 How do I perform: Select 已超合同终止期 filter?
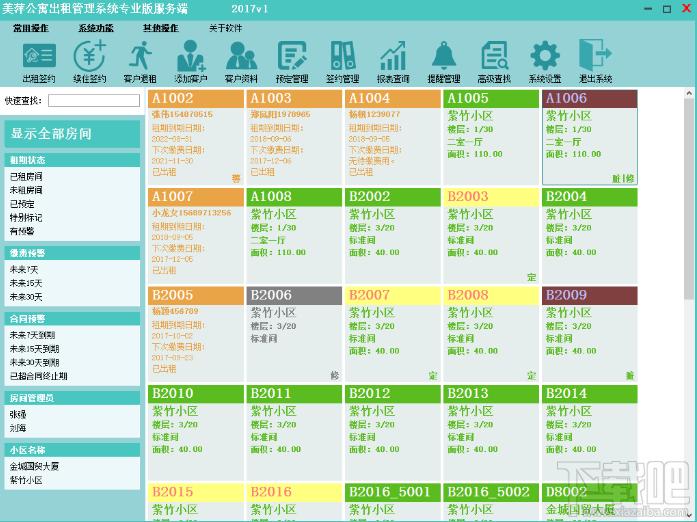coord(39,376)
